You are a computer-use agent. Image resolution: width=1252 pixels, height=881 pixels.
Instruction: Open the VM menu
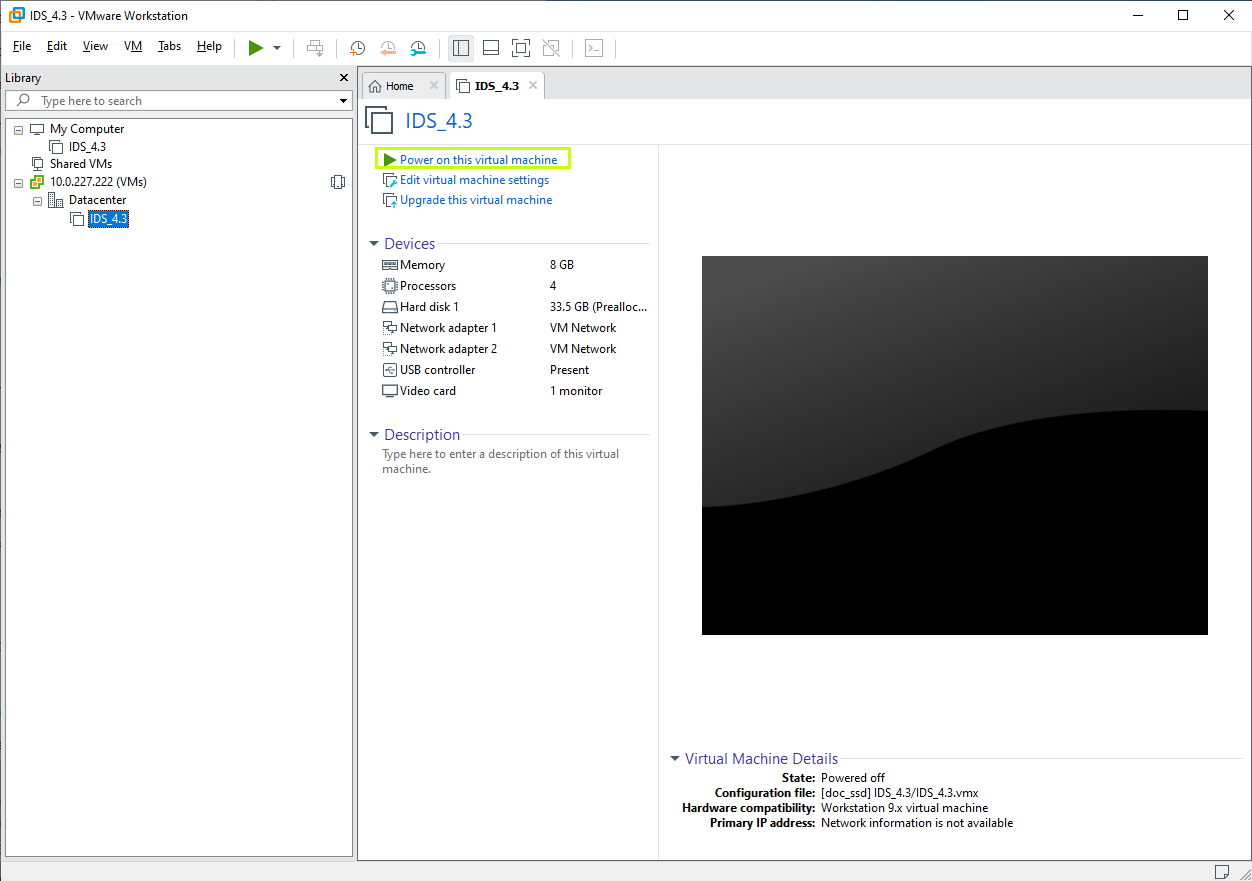point(133,46)
